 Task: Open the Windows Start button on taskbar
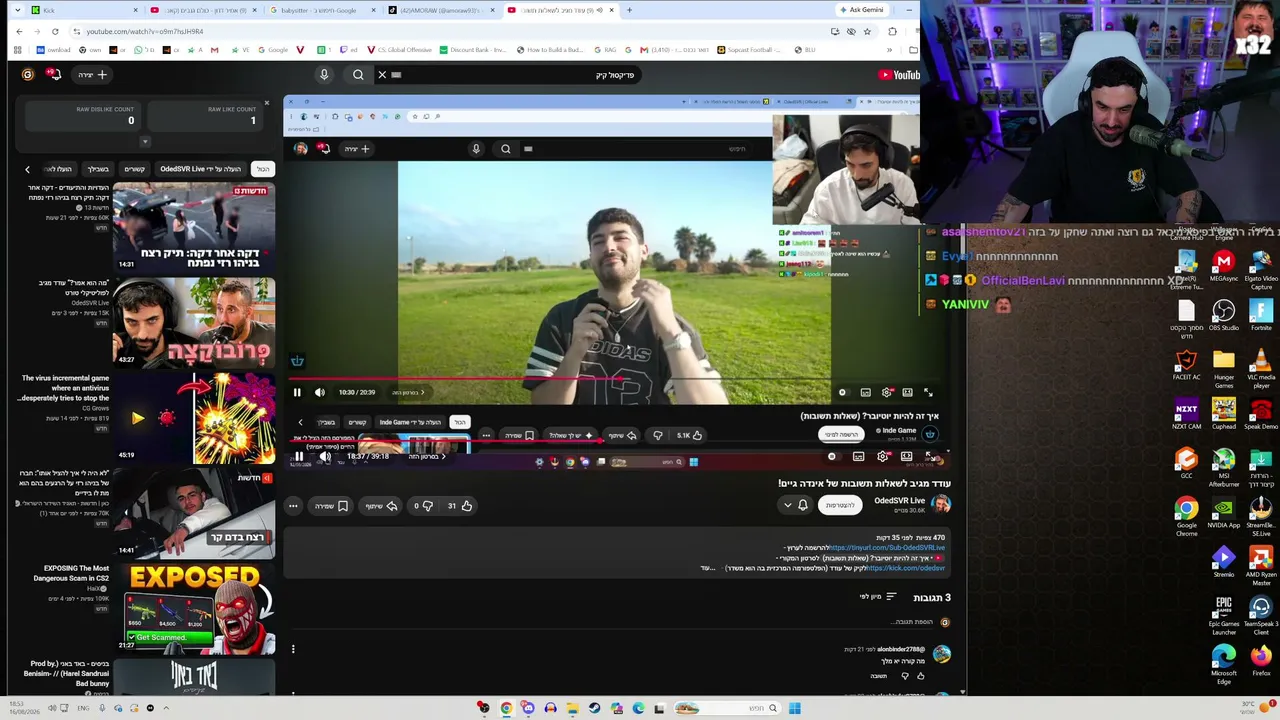(794, 709)
